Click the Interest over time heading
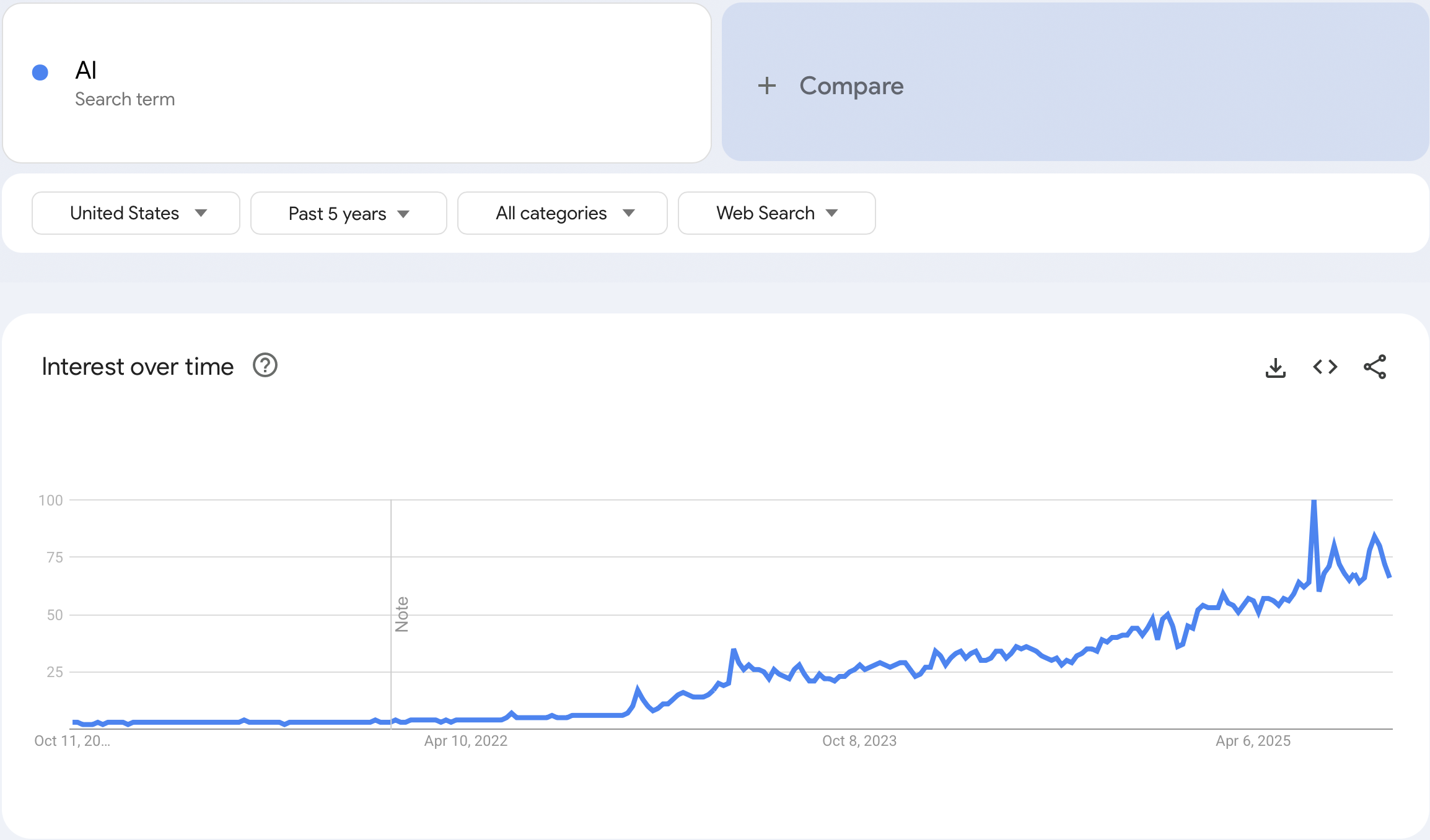1430x840 pixels. pyautogui.click(x=138, y=367)
